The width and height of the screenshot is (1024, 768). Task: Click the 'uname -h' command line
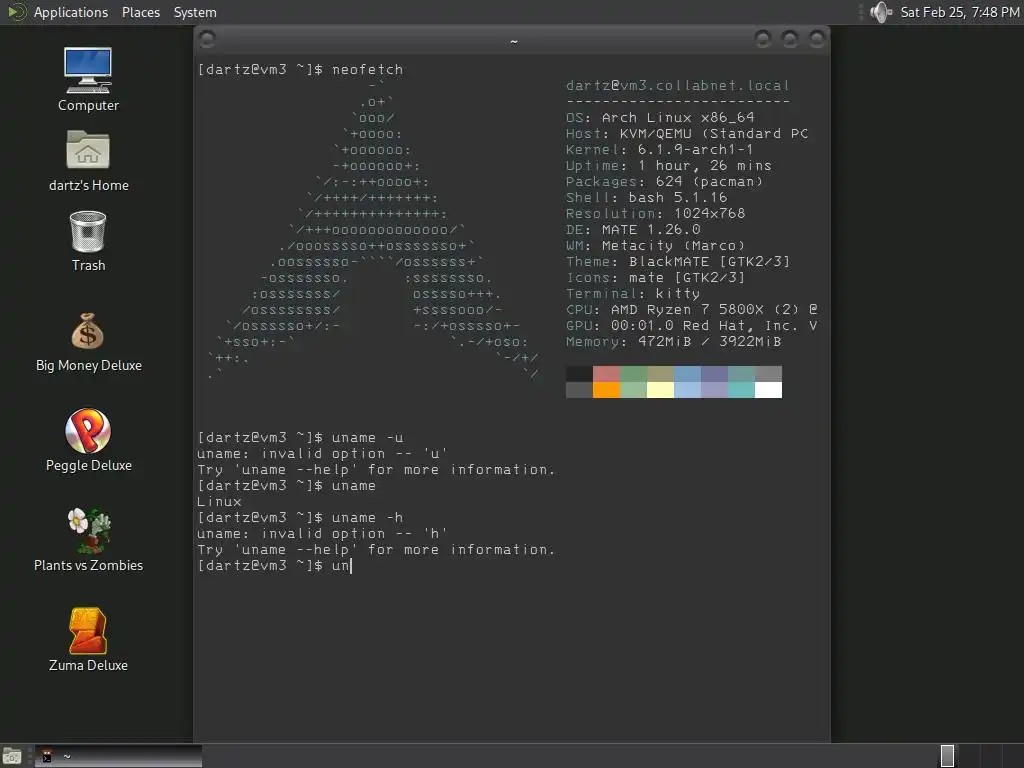[300, 517]
